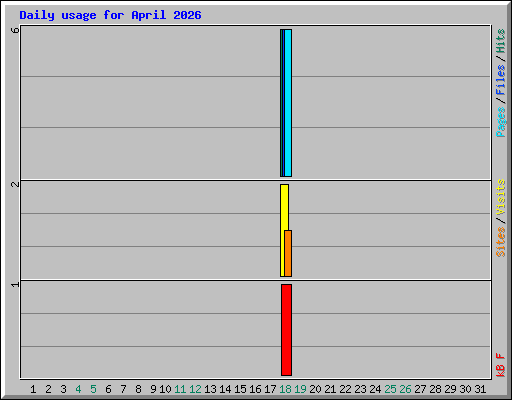Click day number 4 on the axis
Screen dimensions: 512x400
78,389
